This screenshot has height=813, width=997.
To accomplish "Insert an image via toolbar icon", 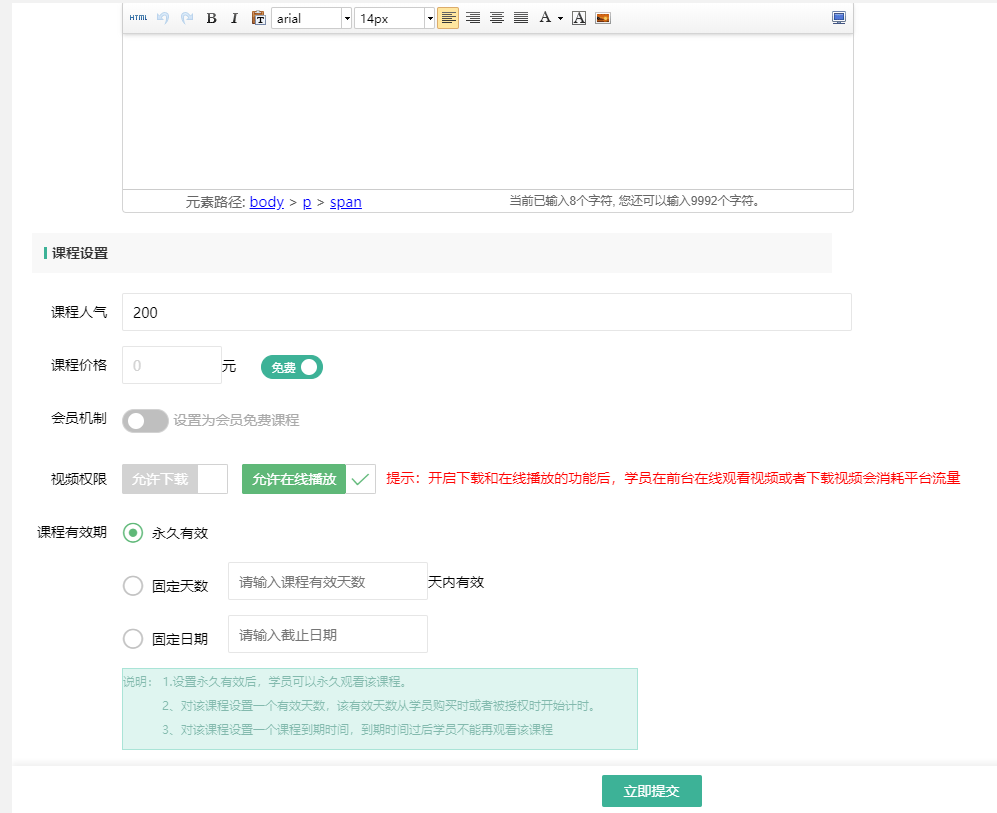I will [603, 18].
